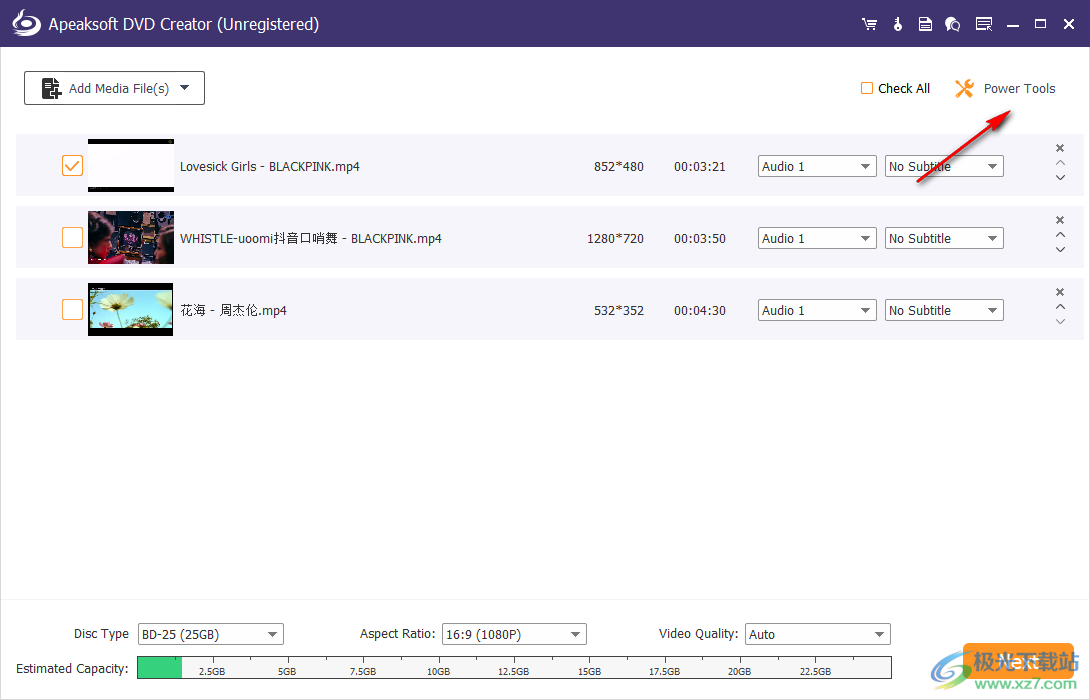The width and height of the screenshot is (1090, 700).
Task: Open Audio 1 dropdown for 花海 file
Action: tap(817, 310)
